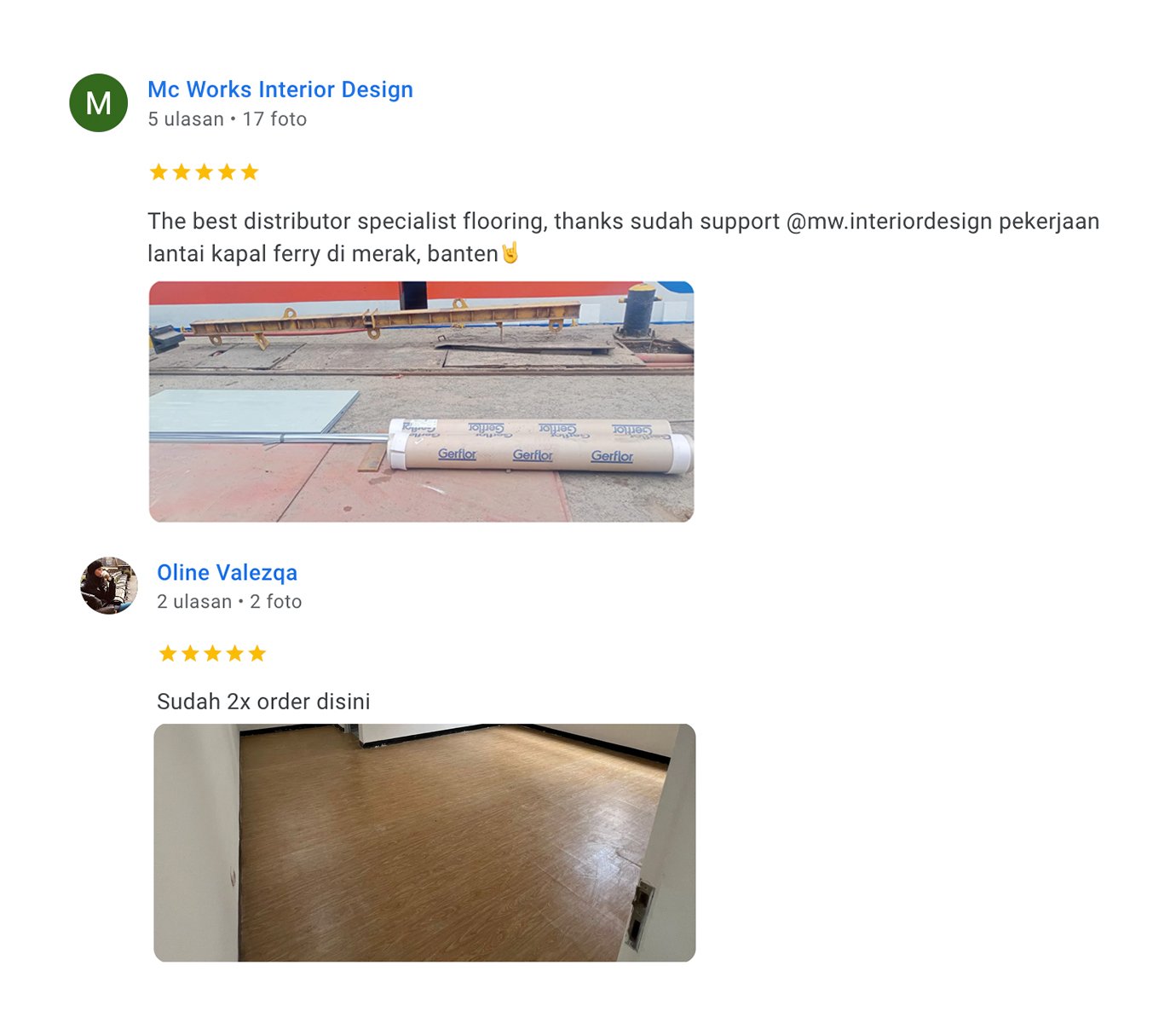1176x1023 pixels.
Task: Click 'The best distributor specialist flooring' review text
Action: (x=347, y=222)
